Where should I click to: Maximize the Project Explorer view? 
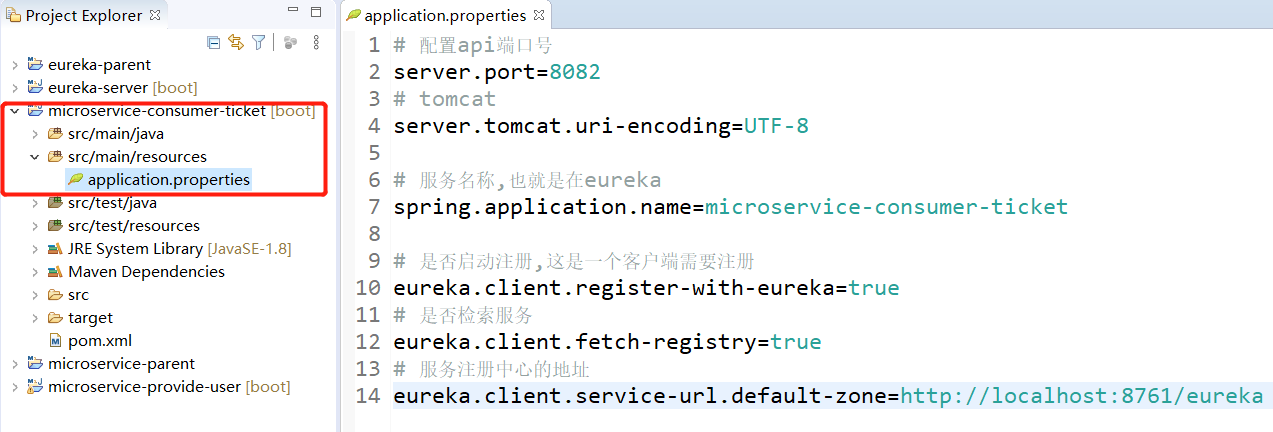tap(316, 13)
